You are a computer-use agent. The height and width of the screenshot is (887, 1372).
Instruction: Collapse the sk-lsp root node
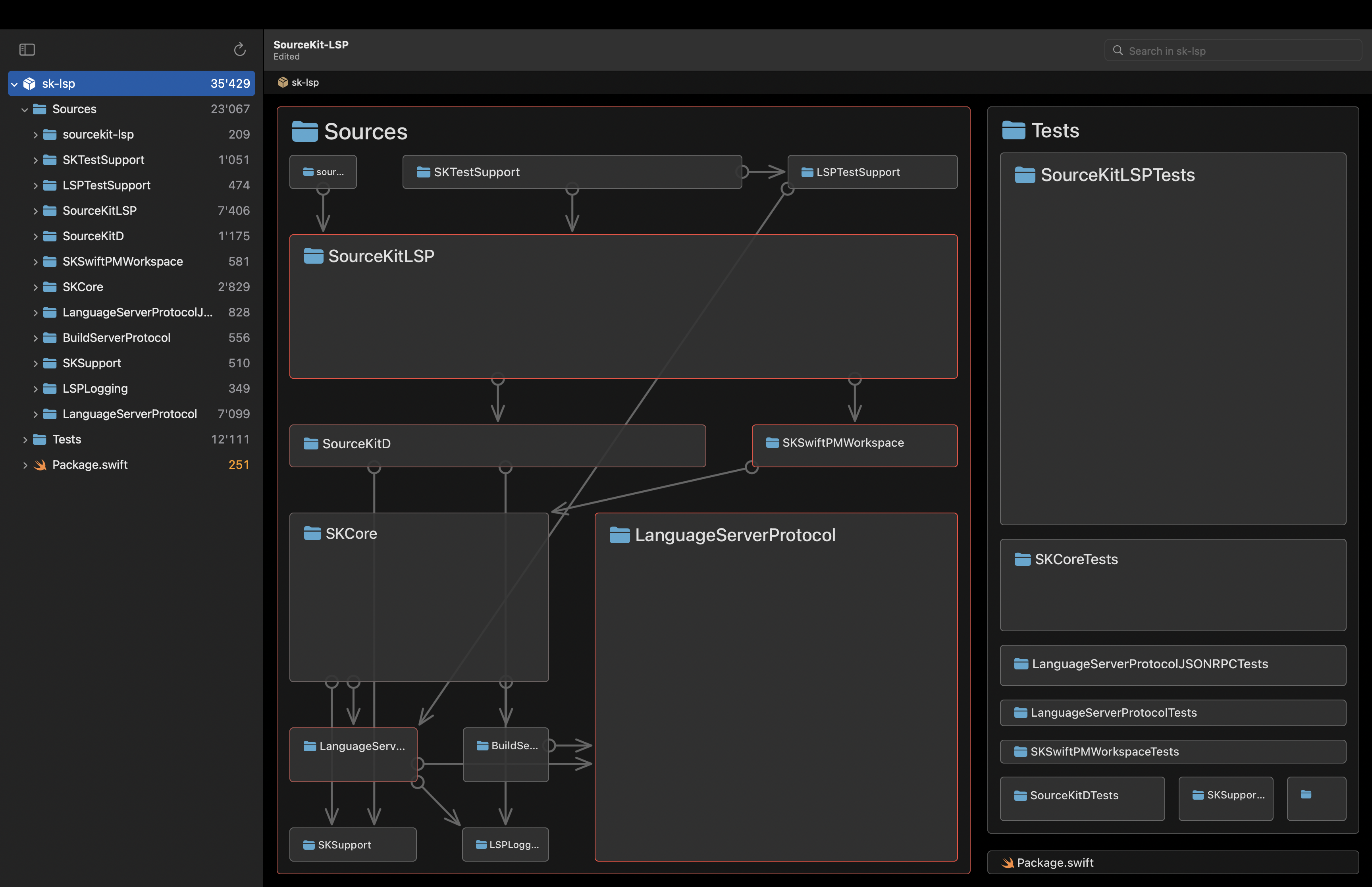point(14,84)
